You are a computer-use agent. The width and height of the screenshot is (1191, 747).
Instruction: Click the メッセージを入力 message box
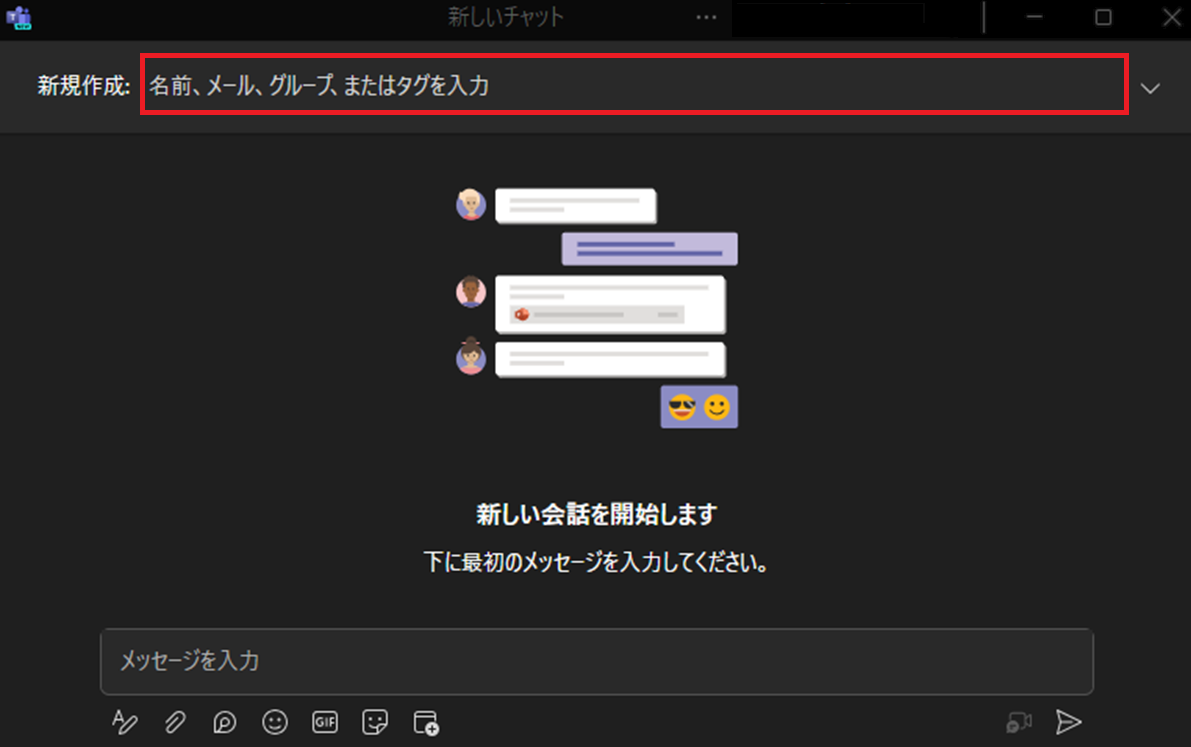[597, 661]
